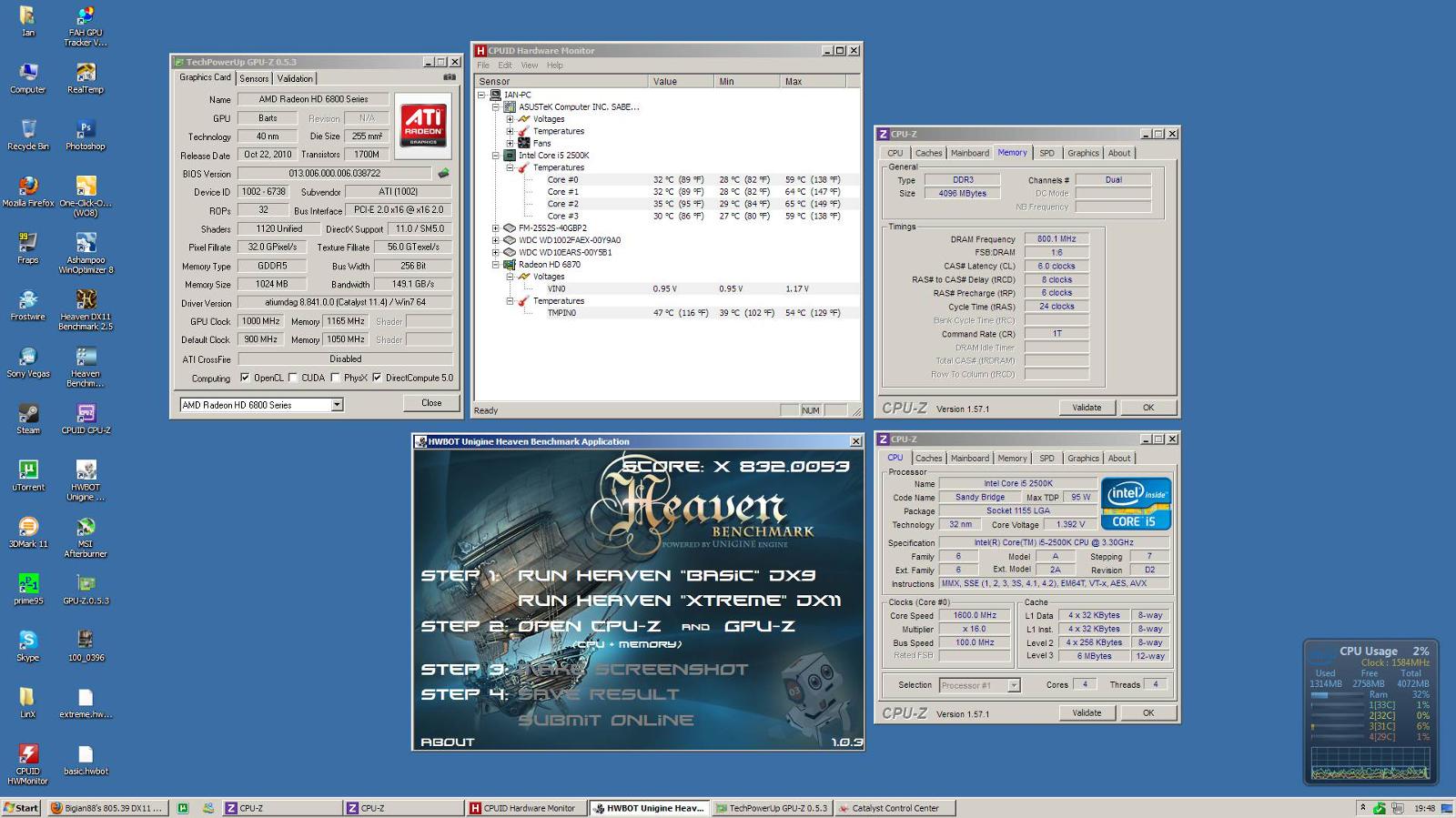Click the Sensor column header in Hardware Monitor
The height and width of the screenshot is (818, 1456).
(561, 81)
